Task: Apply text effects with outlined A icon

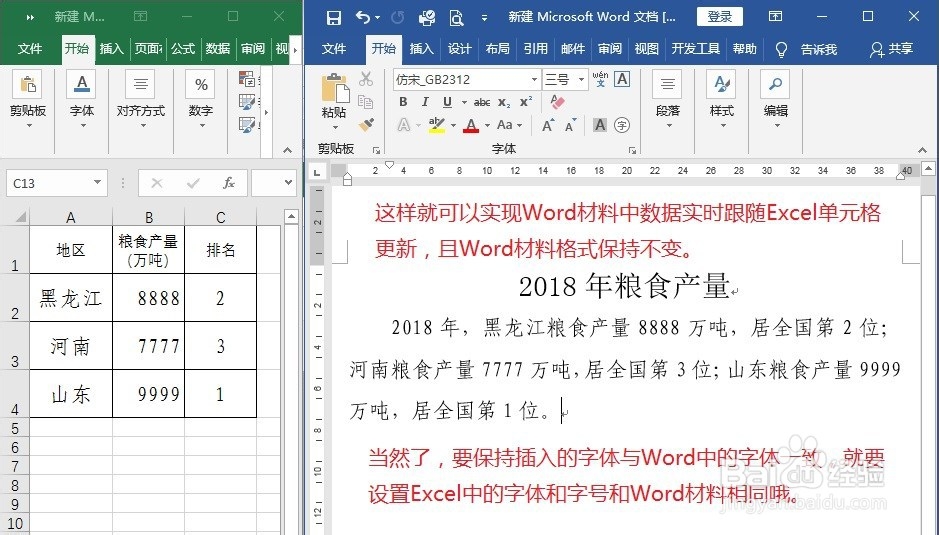Action: (x=404, y=125)
